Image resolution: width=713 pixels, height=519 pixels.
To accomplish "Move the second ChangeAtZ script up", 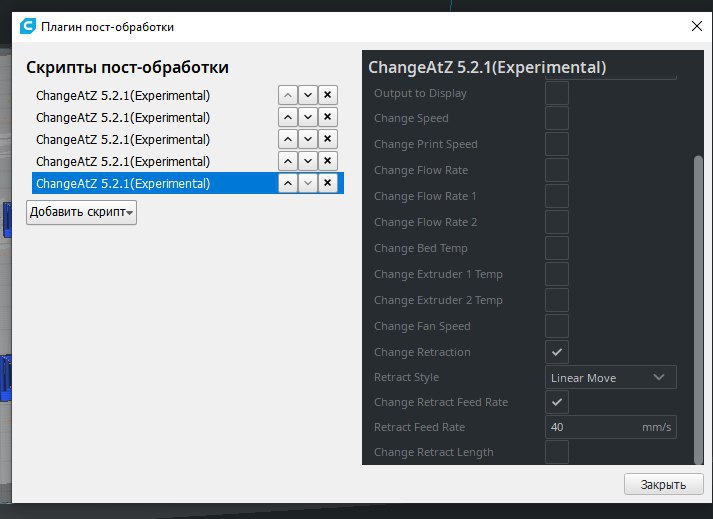I will pyautogui.click(x=287, y=117).
